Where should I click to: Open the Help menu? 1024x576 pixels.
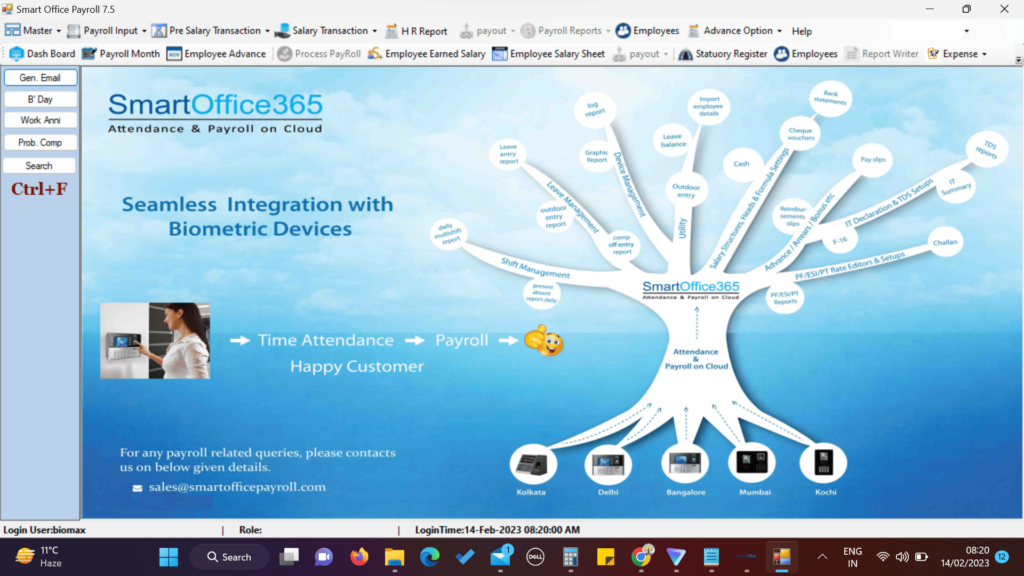tap(801, 31)
